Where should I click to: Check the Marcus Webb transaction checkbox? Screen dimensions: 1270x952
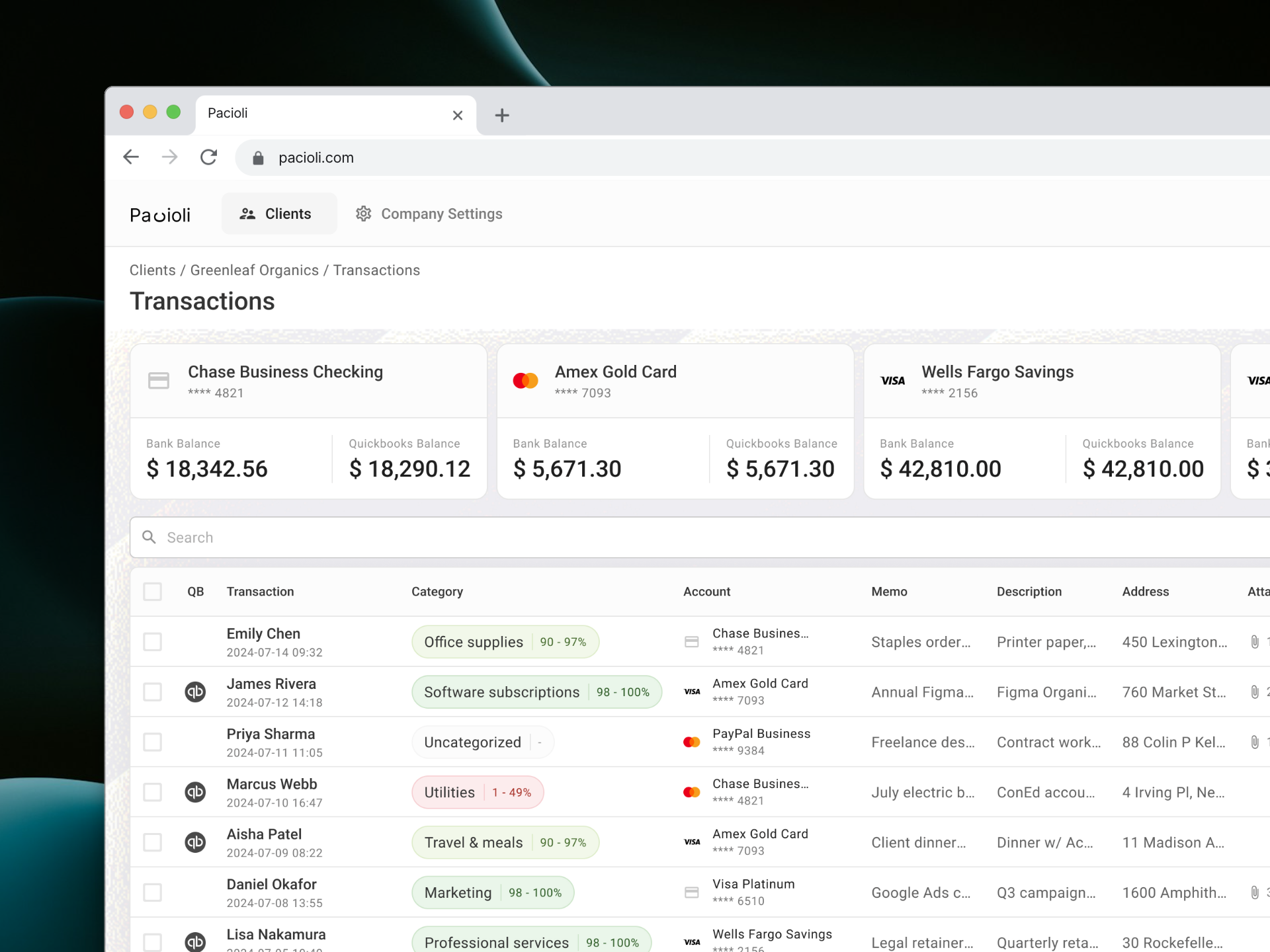pos(153,792)
